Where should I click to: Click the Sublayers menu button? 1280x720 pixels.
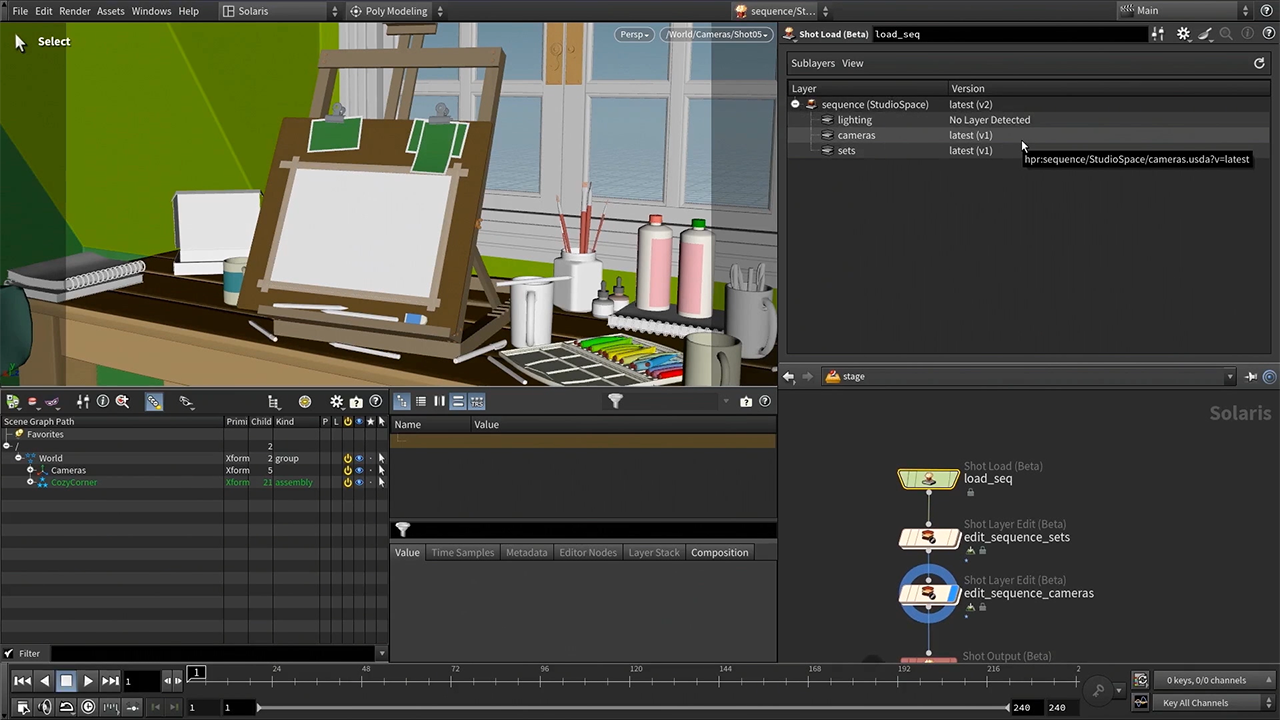pyautogui.click(x=812, y=63)
